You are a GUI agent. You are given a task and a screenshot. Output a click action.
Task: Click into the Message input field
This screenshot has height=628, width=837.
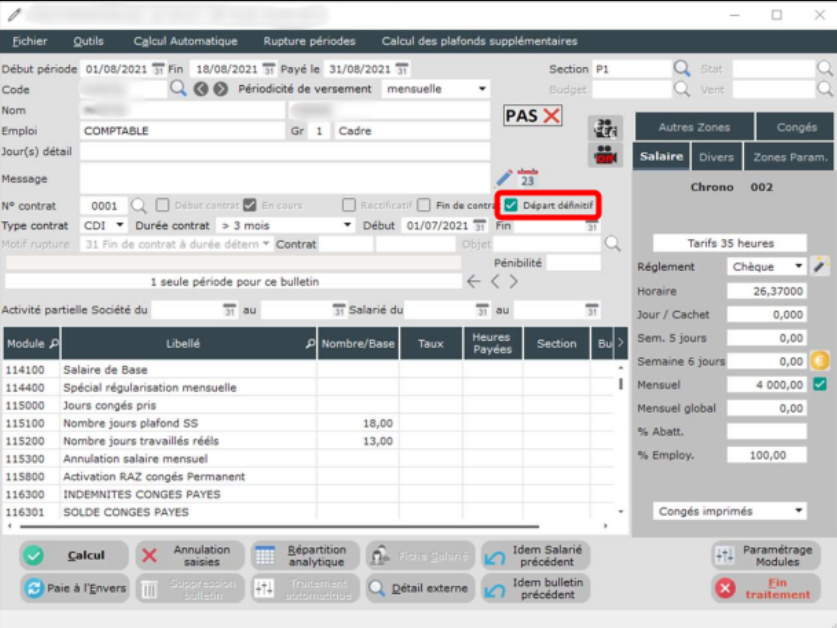coord(284,179)
